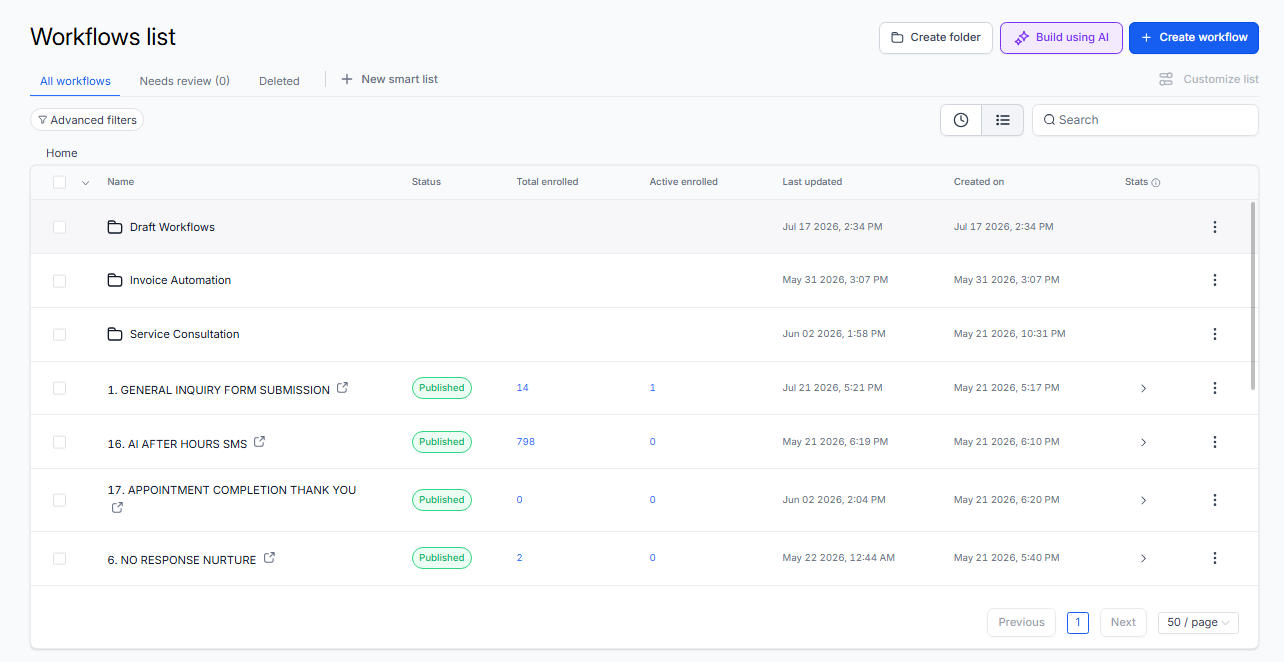Screen dimensions: 1284x662
Task: Click the search magnifier icon
Action: [1049, 120]
